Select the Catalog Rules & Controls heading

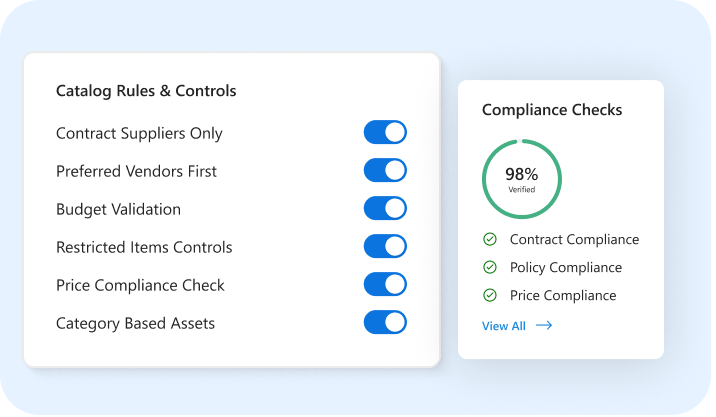point(146,91)
